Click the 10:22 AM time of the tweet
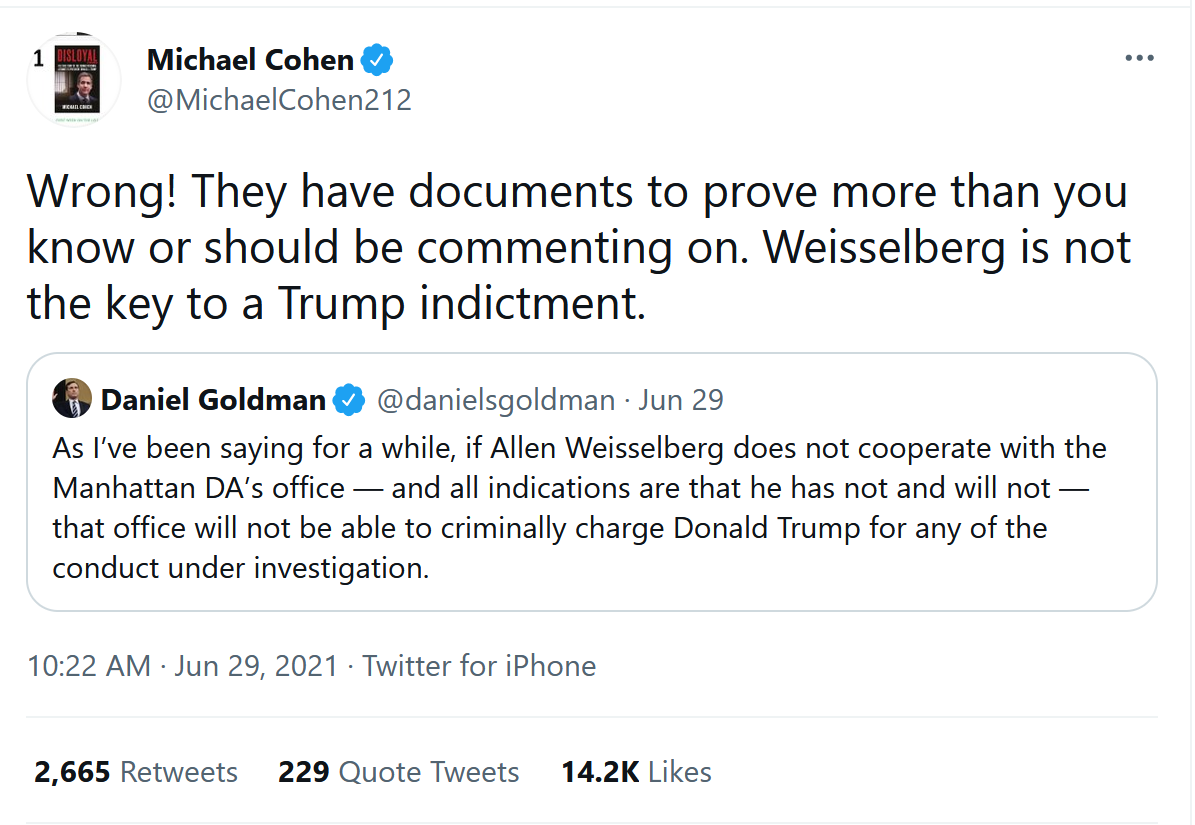Image resolution: width=1195 pixels, height=825 pixels. point(89,666)
